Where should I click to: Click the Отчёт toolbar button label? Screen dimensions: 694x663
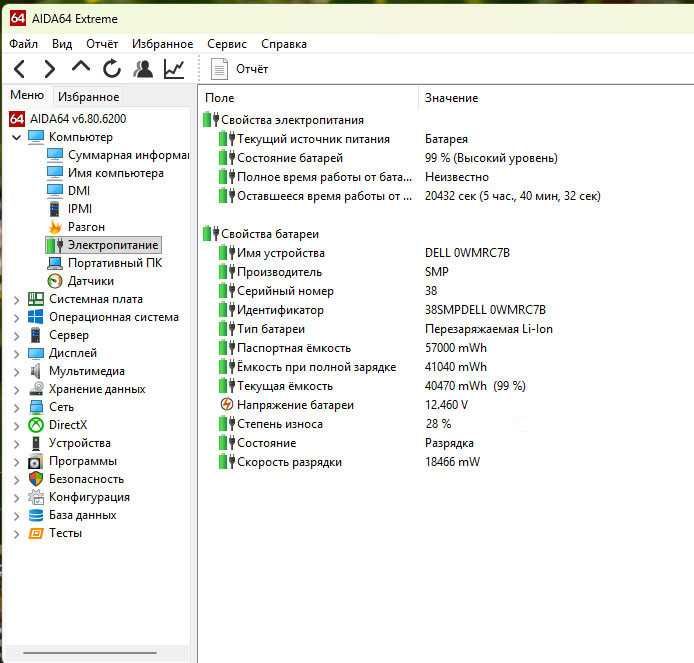click(252, 69)
